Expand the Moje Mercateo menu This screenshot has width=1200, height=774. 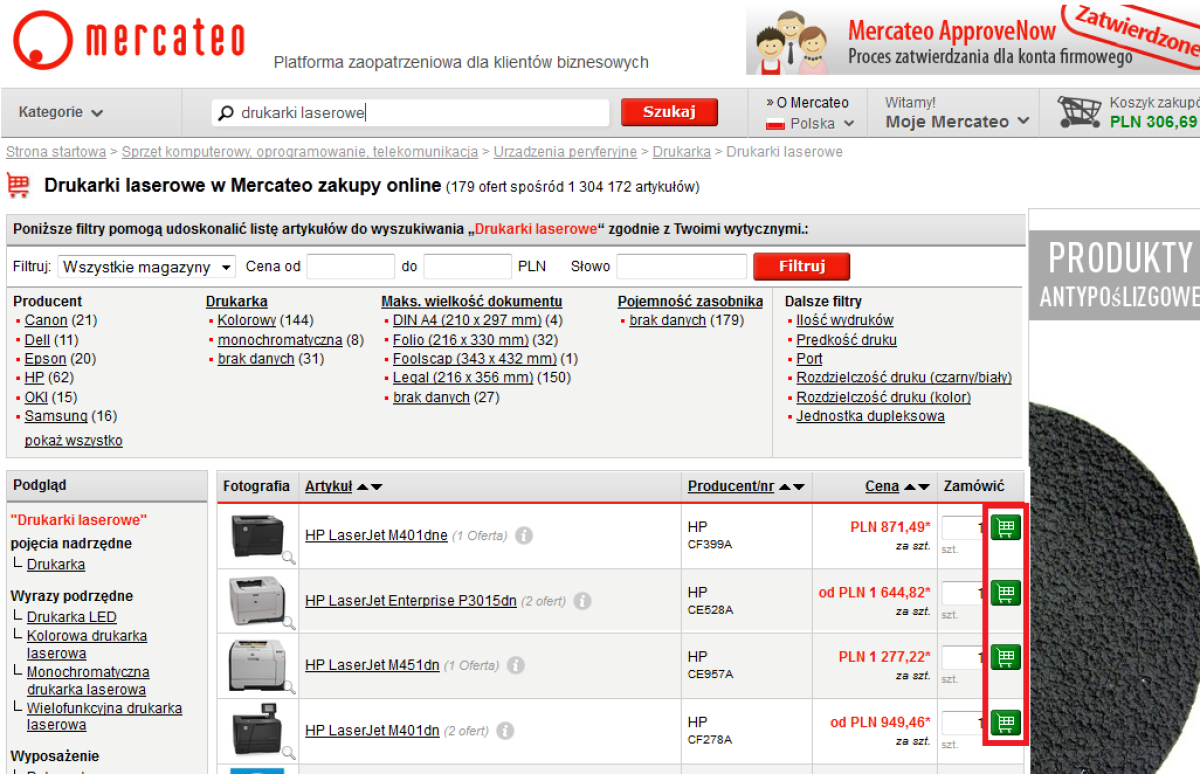(x=957, y=122)
